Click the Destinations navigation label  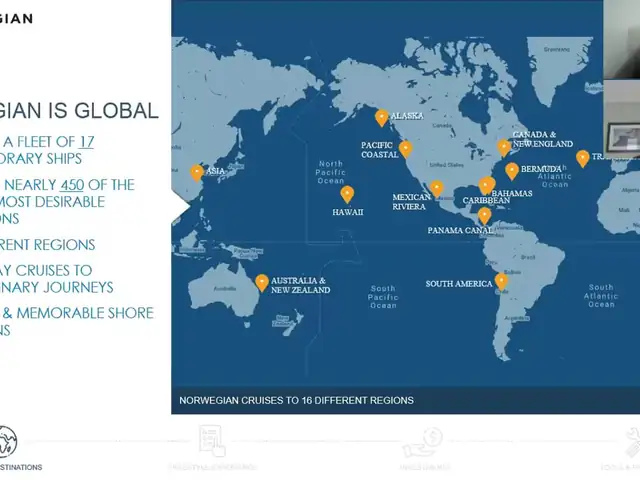[x=21, y=467]
